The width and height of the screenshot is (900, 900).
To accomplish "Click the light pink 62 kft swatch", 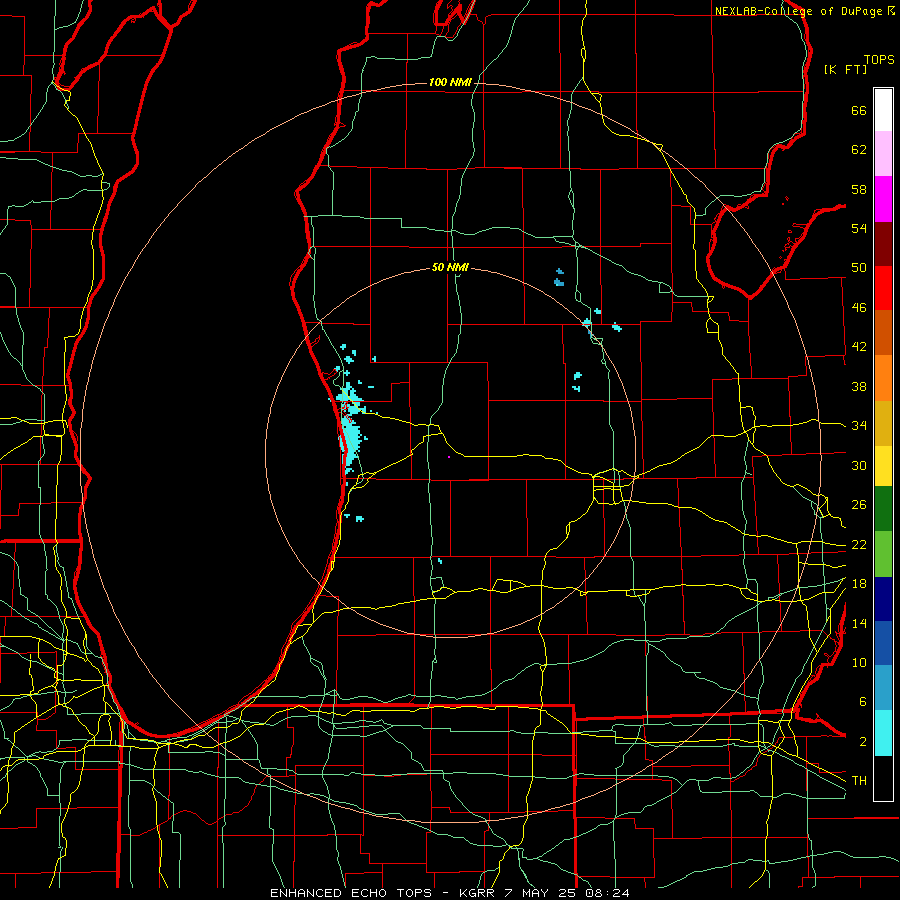I will pos(883,154).
